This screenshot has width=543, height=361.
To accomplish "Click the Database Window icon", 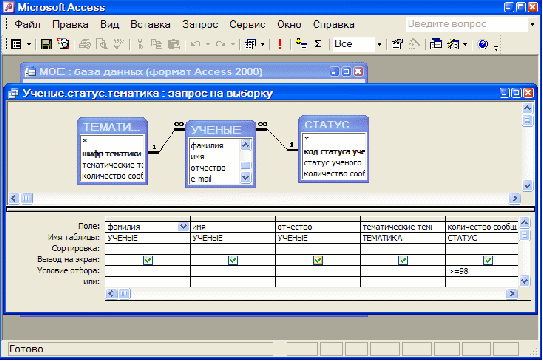I will [x=436, y=44].
